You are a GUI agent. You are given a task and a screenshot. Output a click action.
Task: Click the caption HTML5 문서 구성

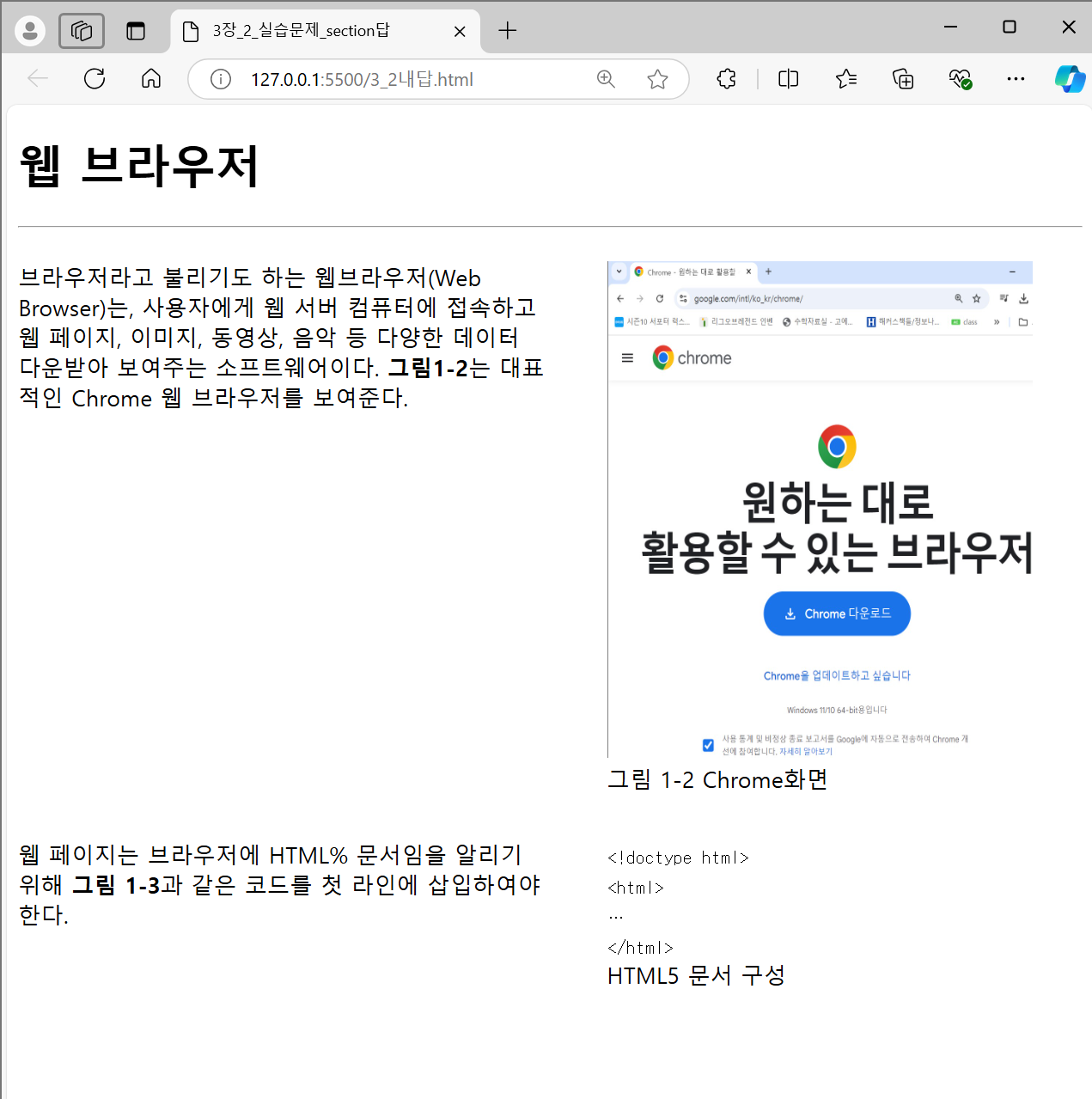[696, 975]
